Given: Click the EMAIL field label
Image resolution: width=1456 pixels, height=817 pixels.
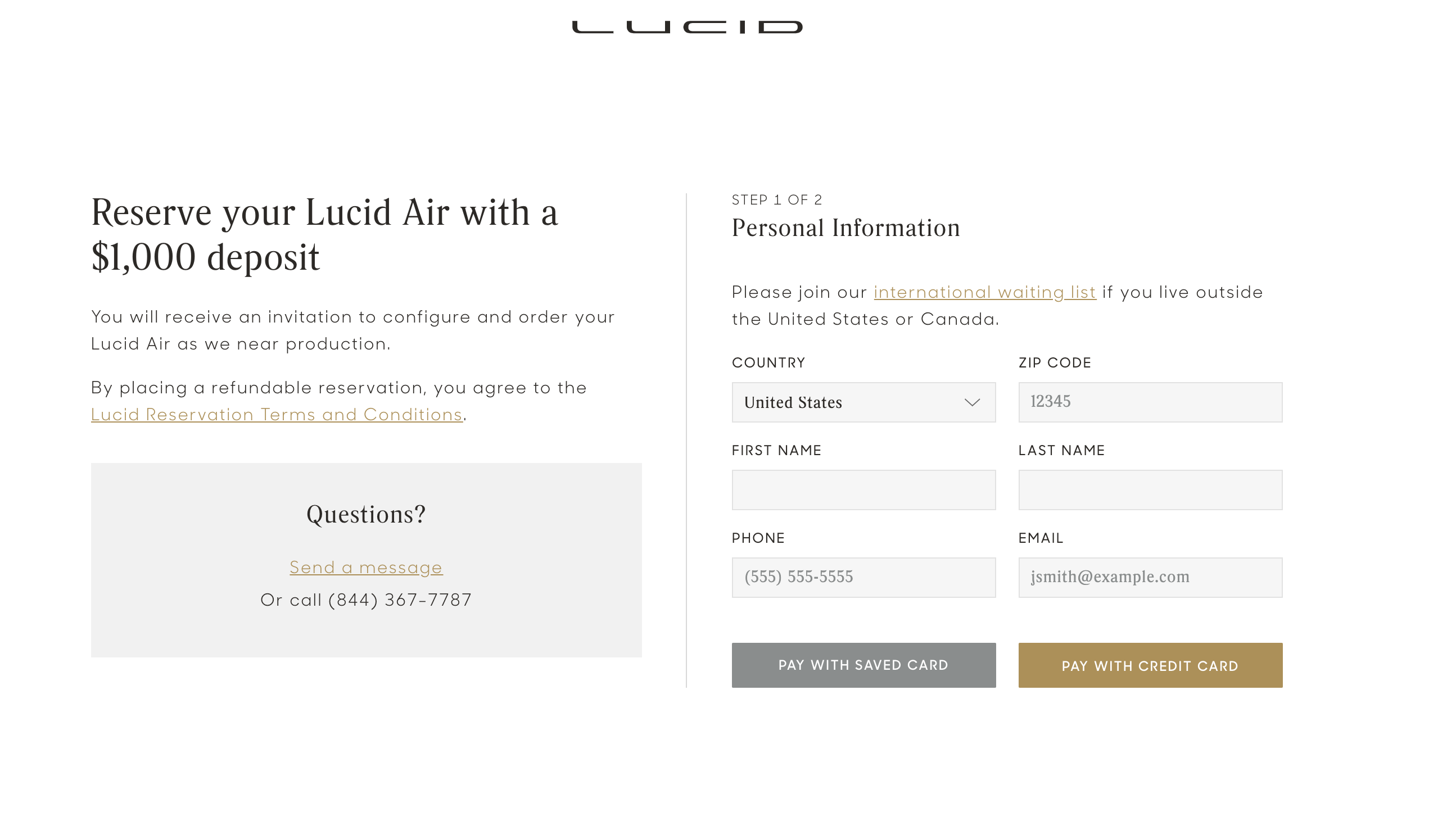Looking at the screenshot, I should click(1041, 538).
